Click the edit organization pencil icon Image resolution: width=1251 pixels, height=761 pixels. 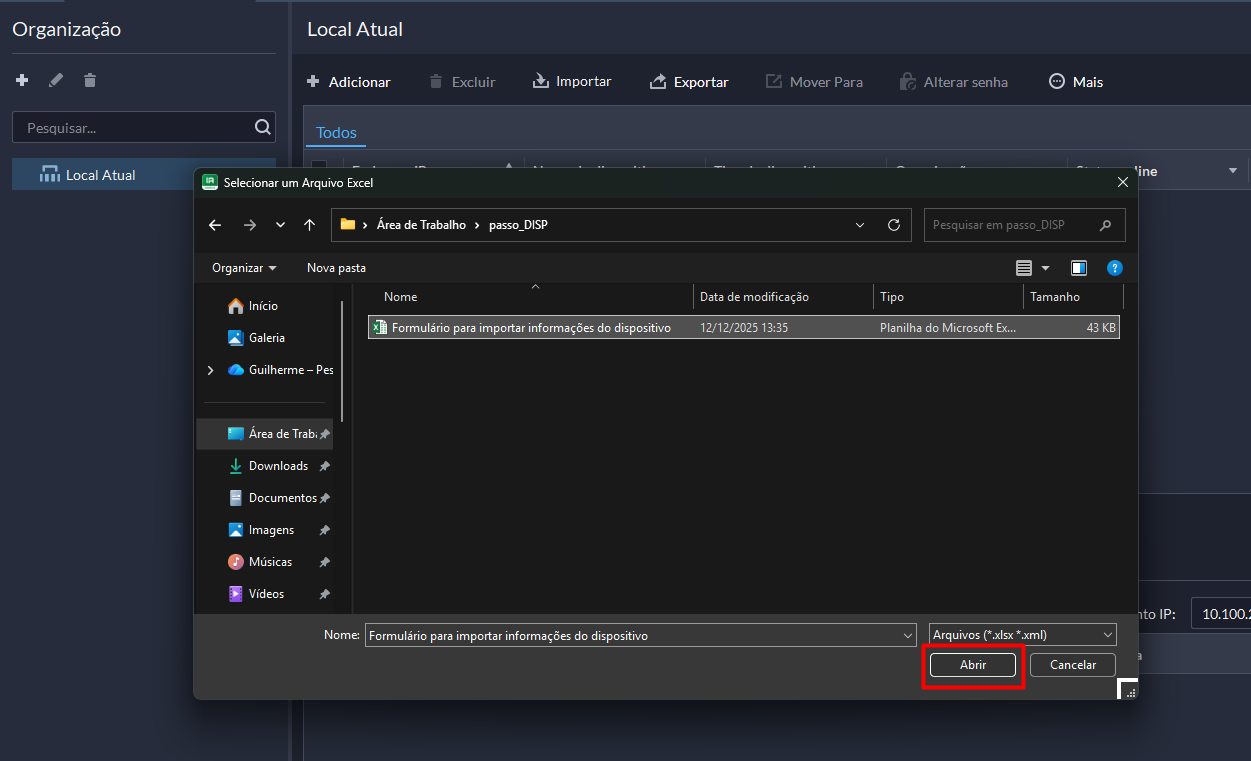click(x=56, y=80)
